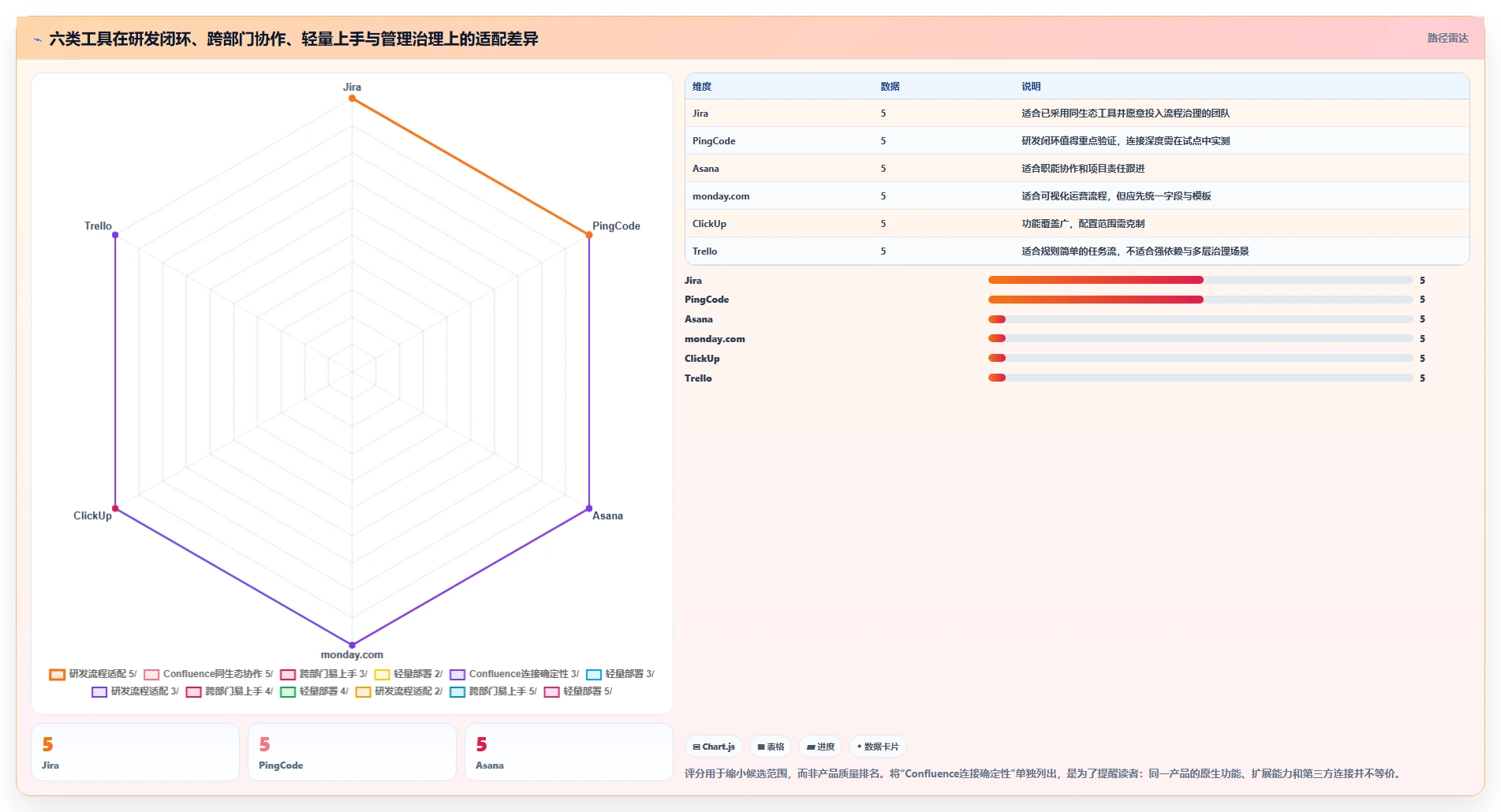Screen dimensions: 1501x812
Task: Select the Trello table row name
Action: point(705,251)
